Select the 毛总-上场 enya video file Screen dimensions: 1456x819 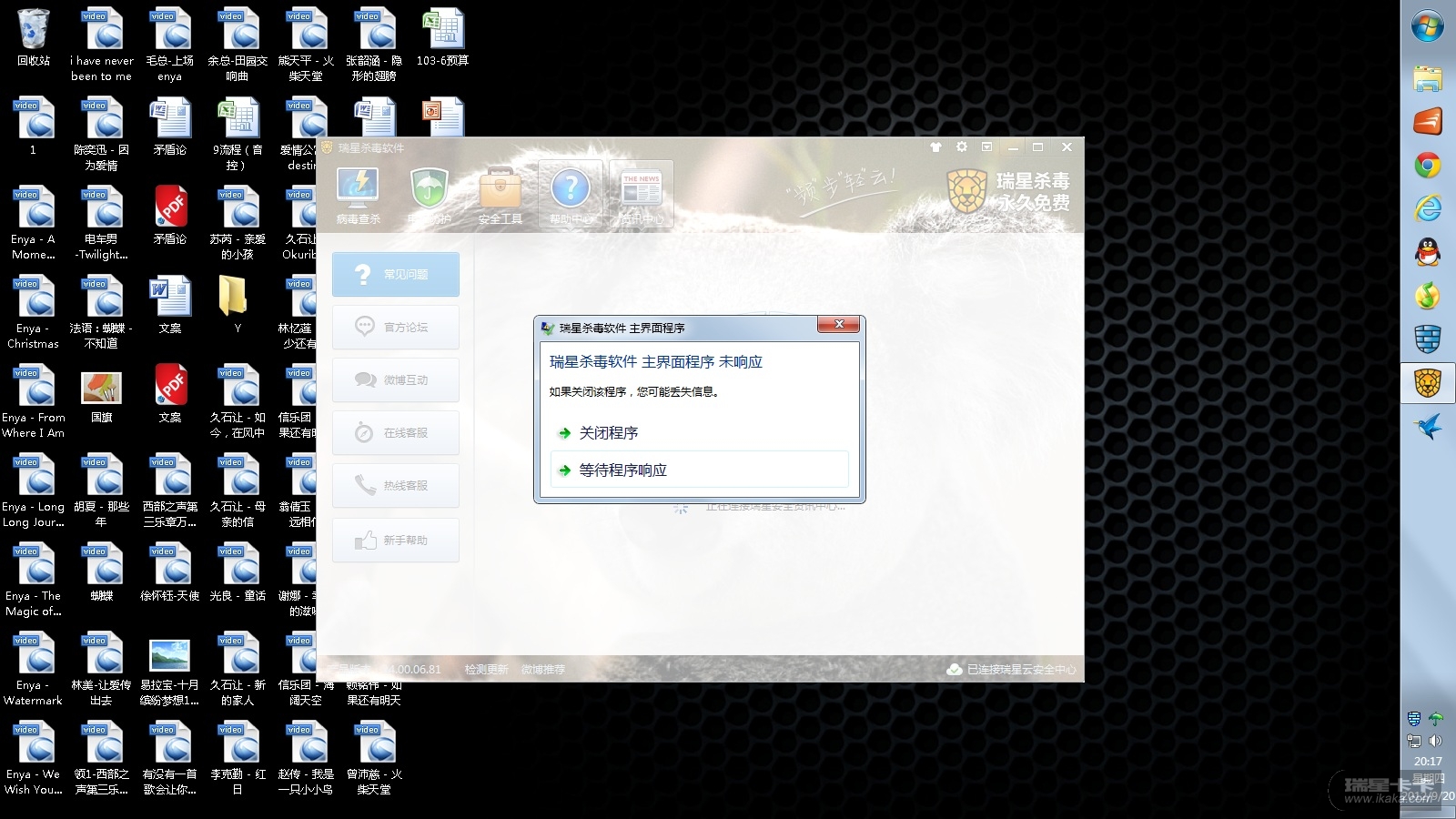170,46
